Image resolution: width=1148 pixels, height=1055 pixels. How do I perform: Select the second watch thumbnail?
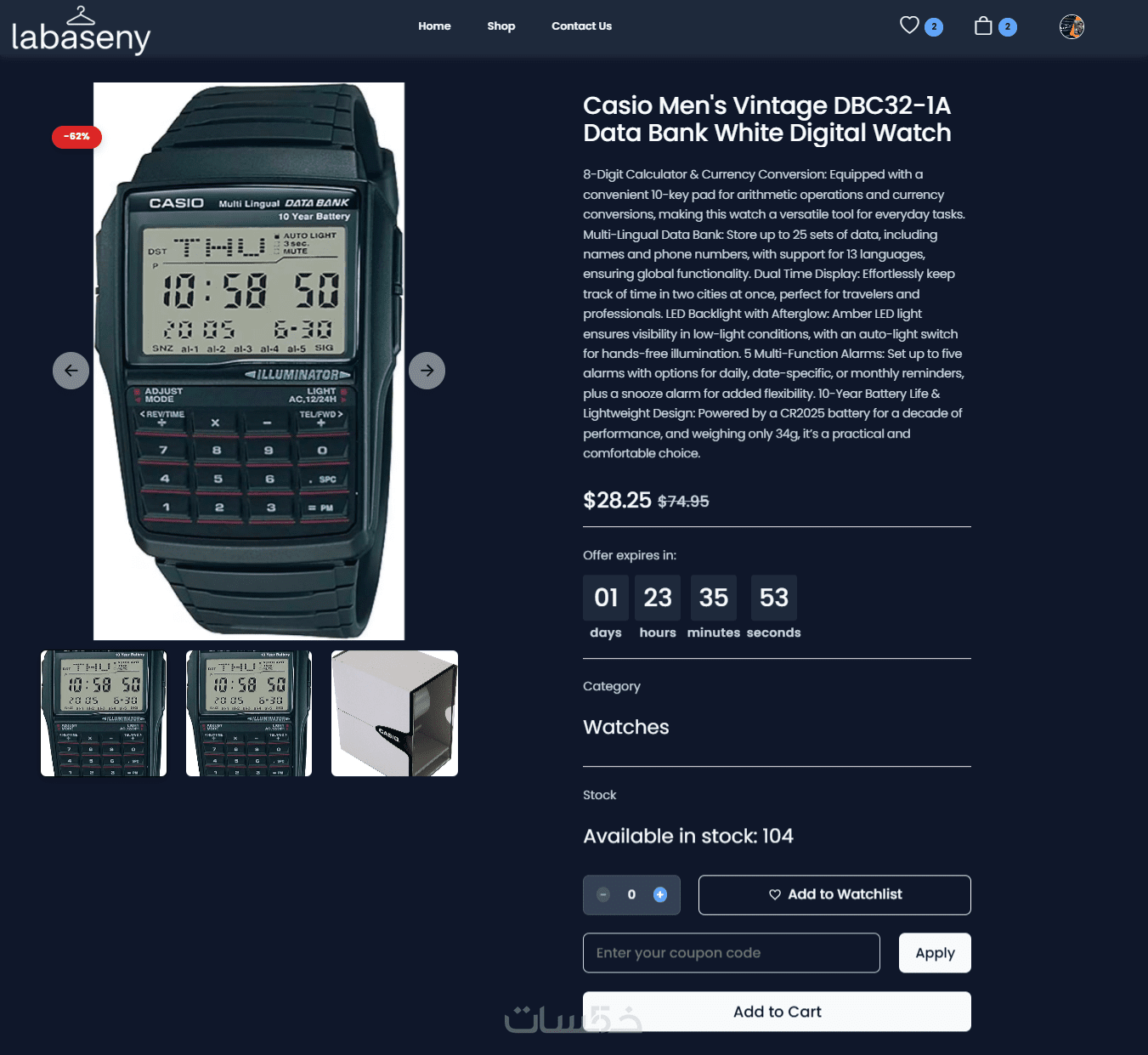[x=249, y=713]
